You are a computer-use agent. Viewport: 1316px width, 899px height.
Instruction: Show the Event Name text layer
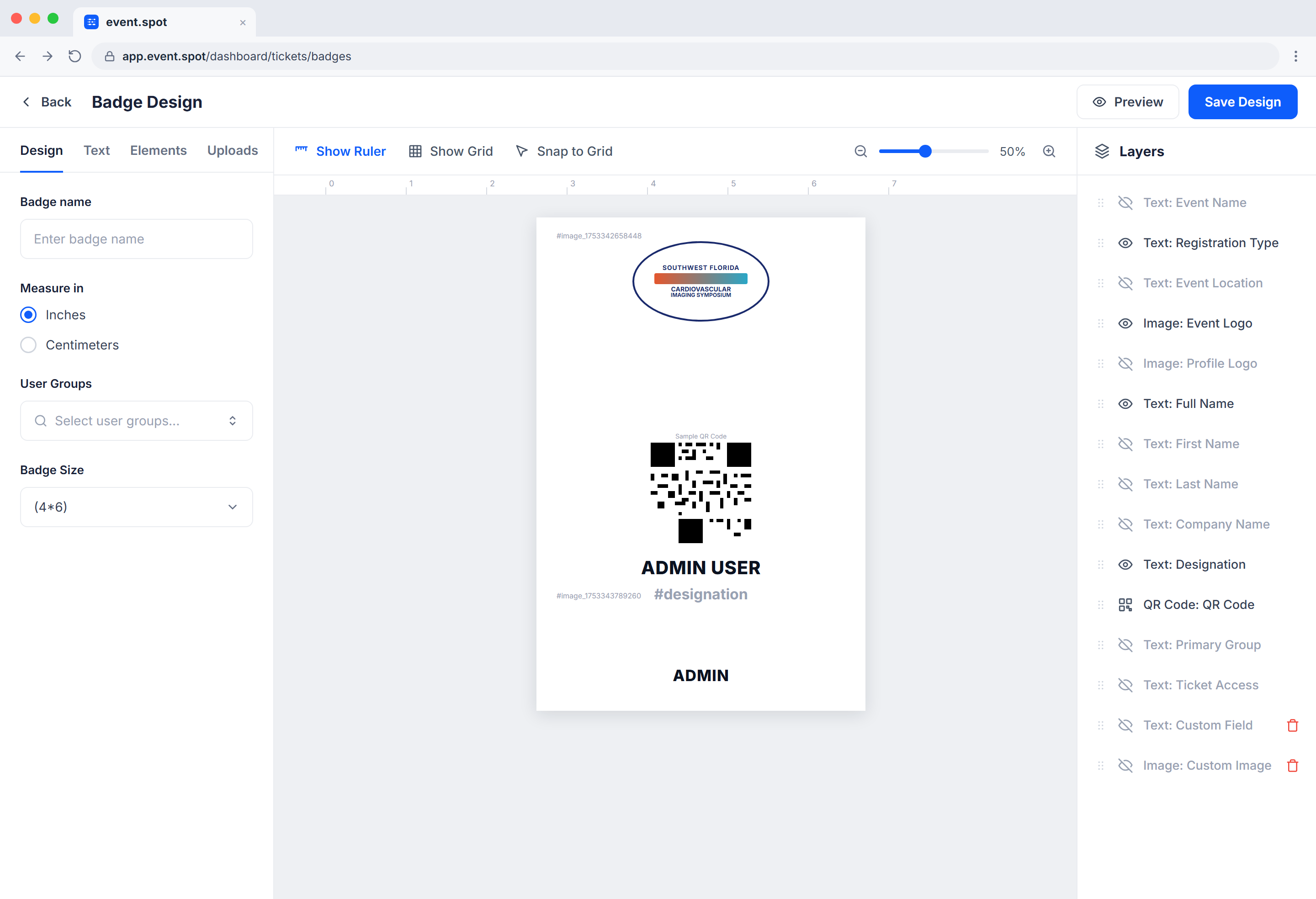tap(1125, 203)
